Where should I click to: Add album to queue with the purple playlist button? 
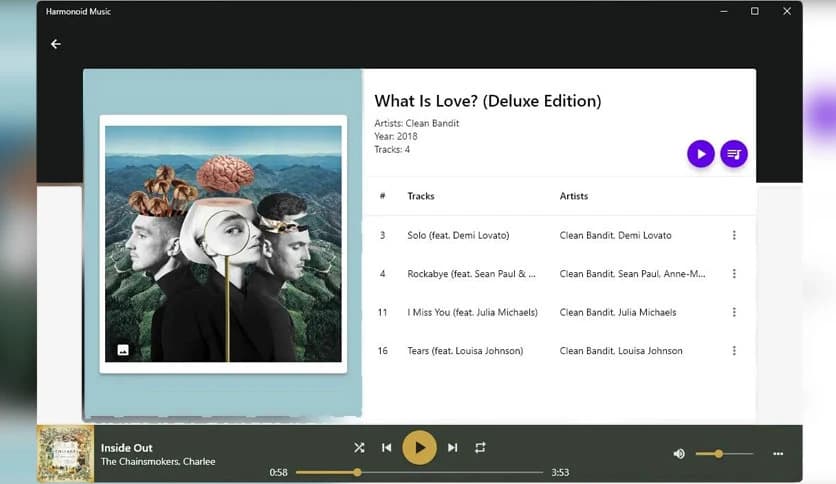(734, 154)
